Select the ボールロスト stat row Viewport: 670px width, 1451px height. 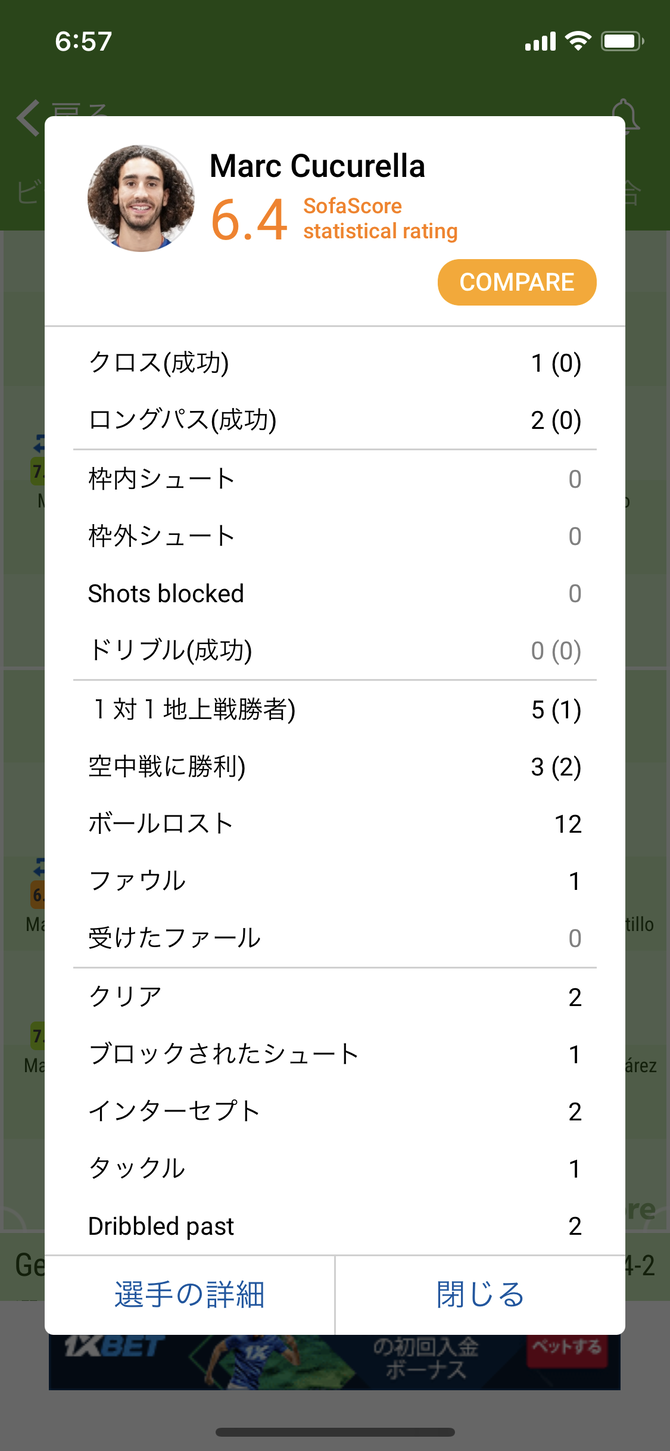point(335,824)
